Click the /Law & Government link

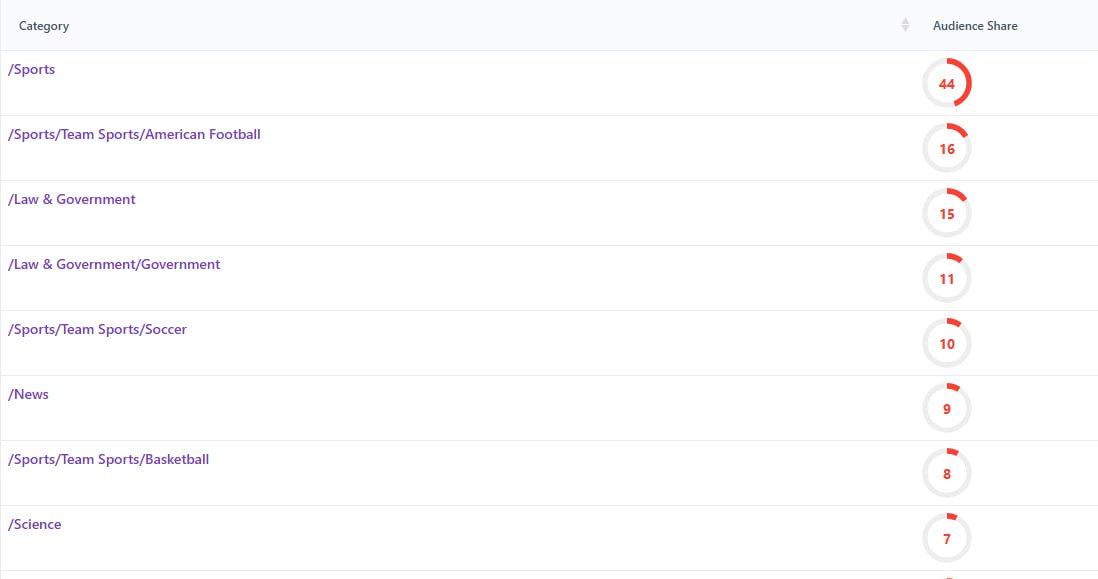click(72, 200)
